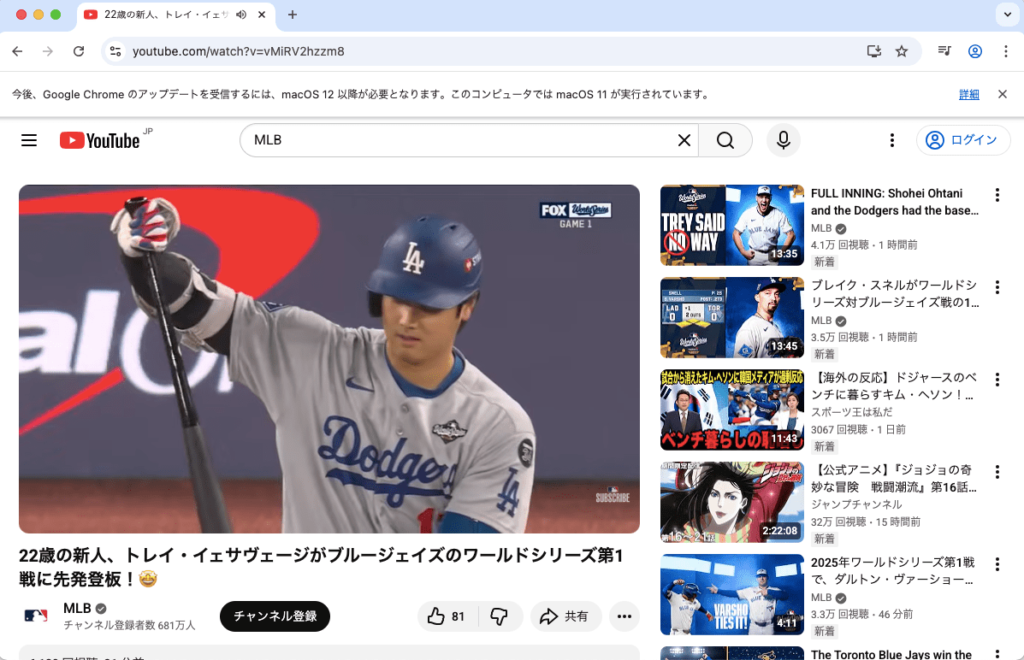The image size is (1024, 660).
Task: Open Blake Snell 13:45 video thumbnail
Action: coord(732,317)
